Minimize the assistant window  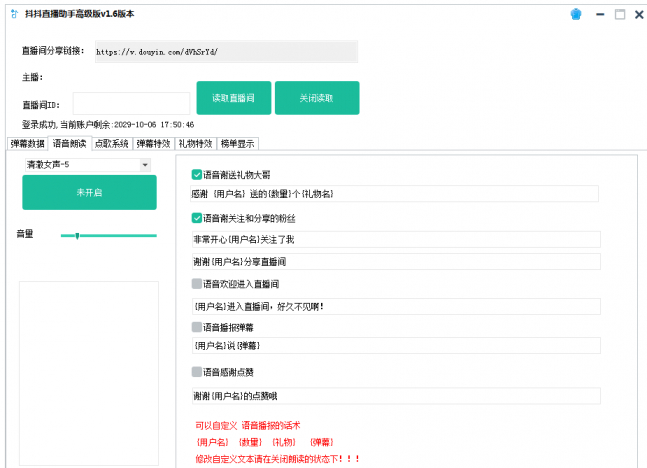tap(600, 14)
